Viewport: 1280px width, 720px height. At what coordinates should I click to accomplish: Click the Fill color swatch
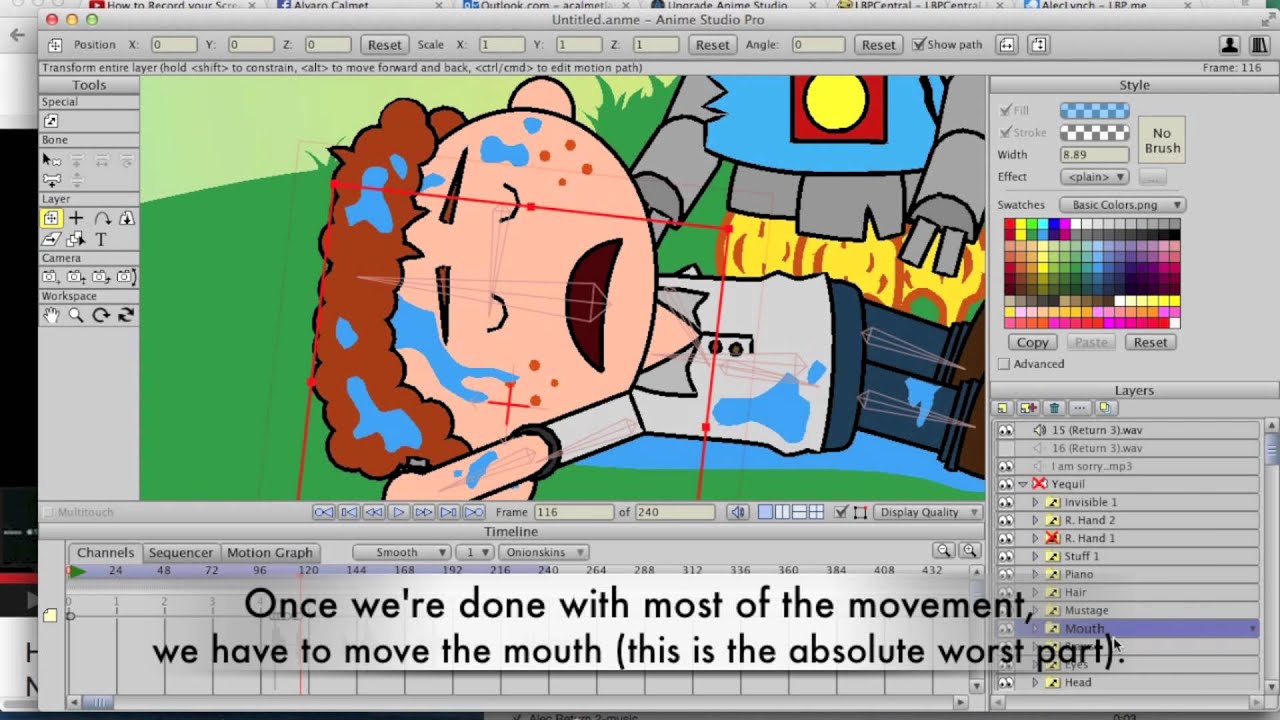1095,111
